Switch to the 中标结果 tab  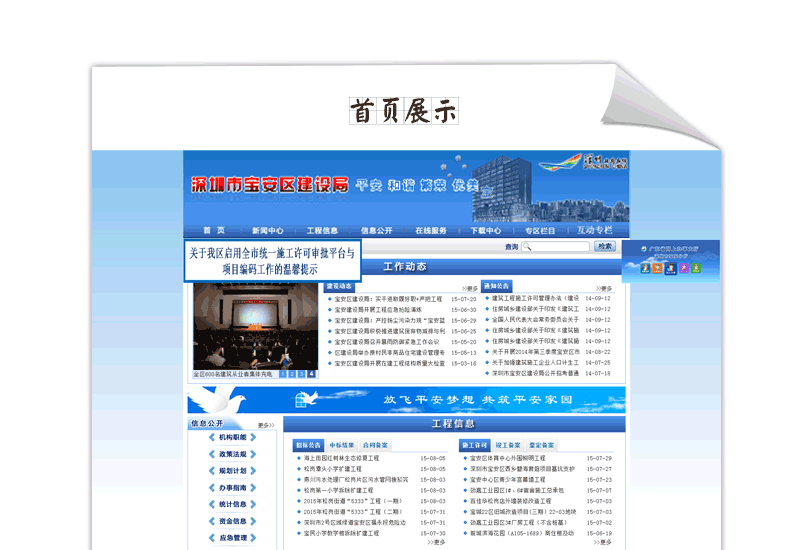pos(342,445)
